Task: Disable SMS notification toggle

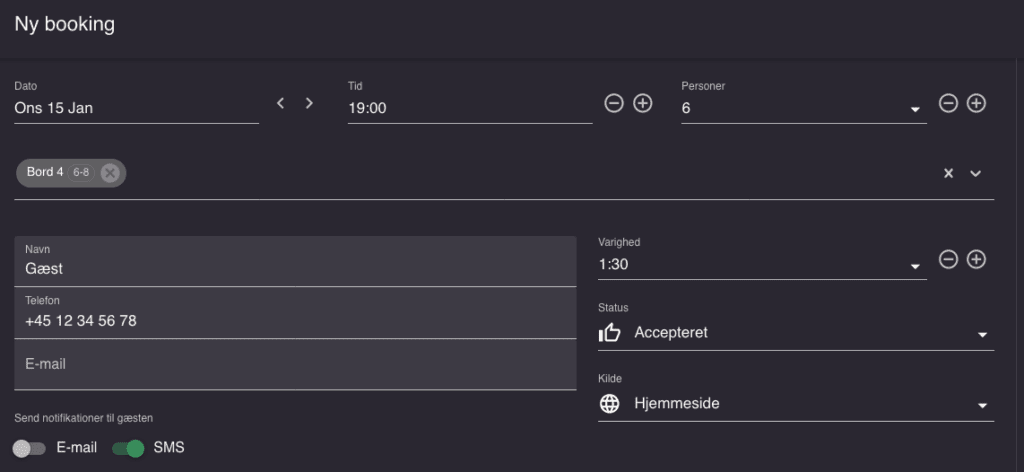Action: point(128,448)
